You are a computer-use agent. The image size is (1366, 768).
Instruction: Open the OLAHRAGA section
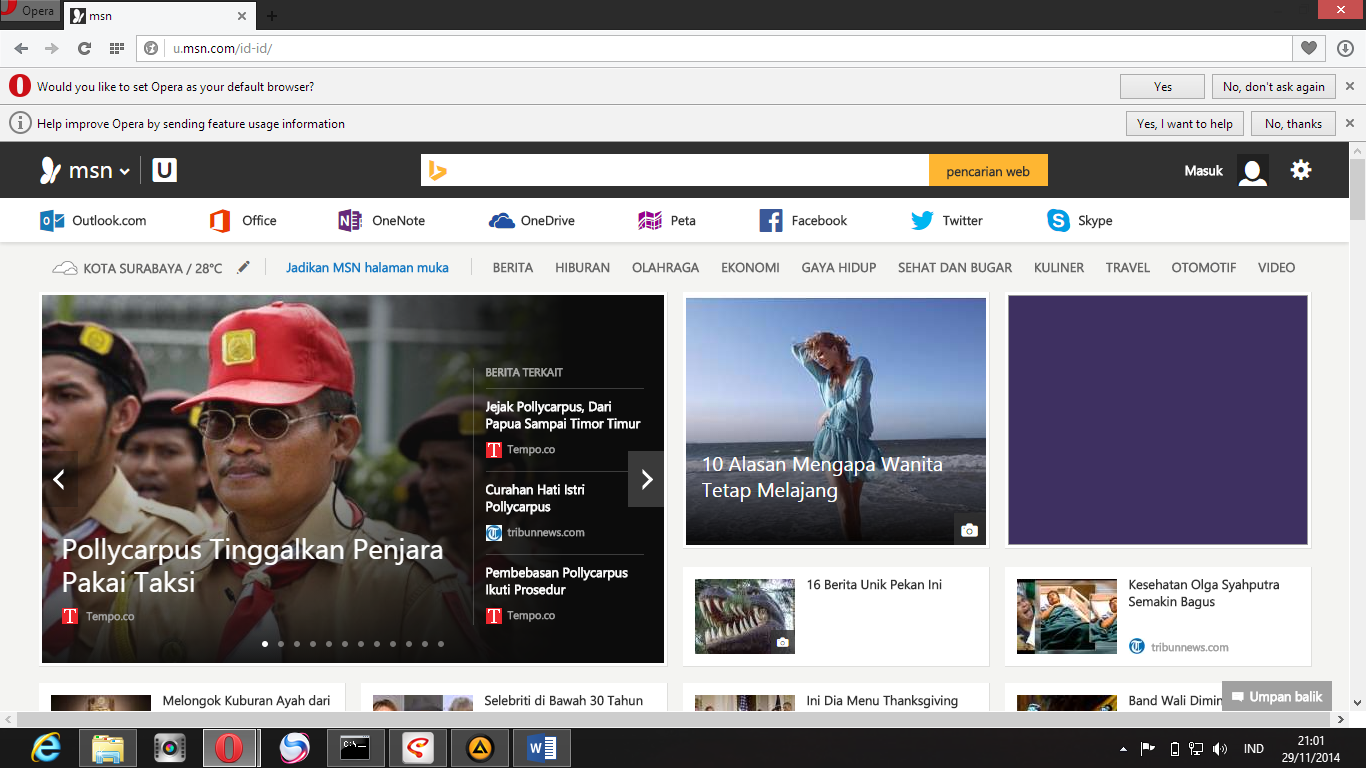click(665, 268)
